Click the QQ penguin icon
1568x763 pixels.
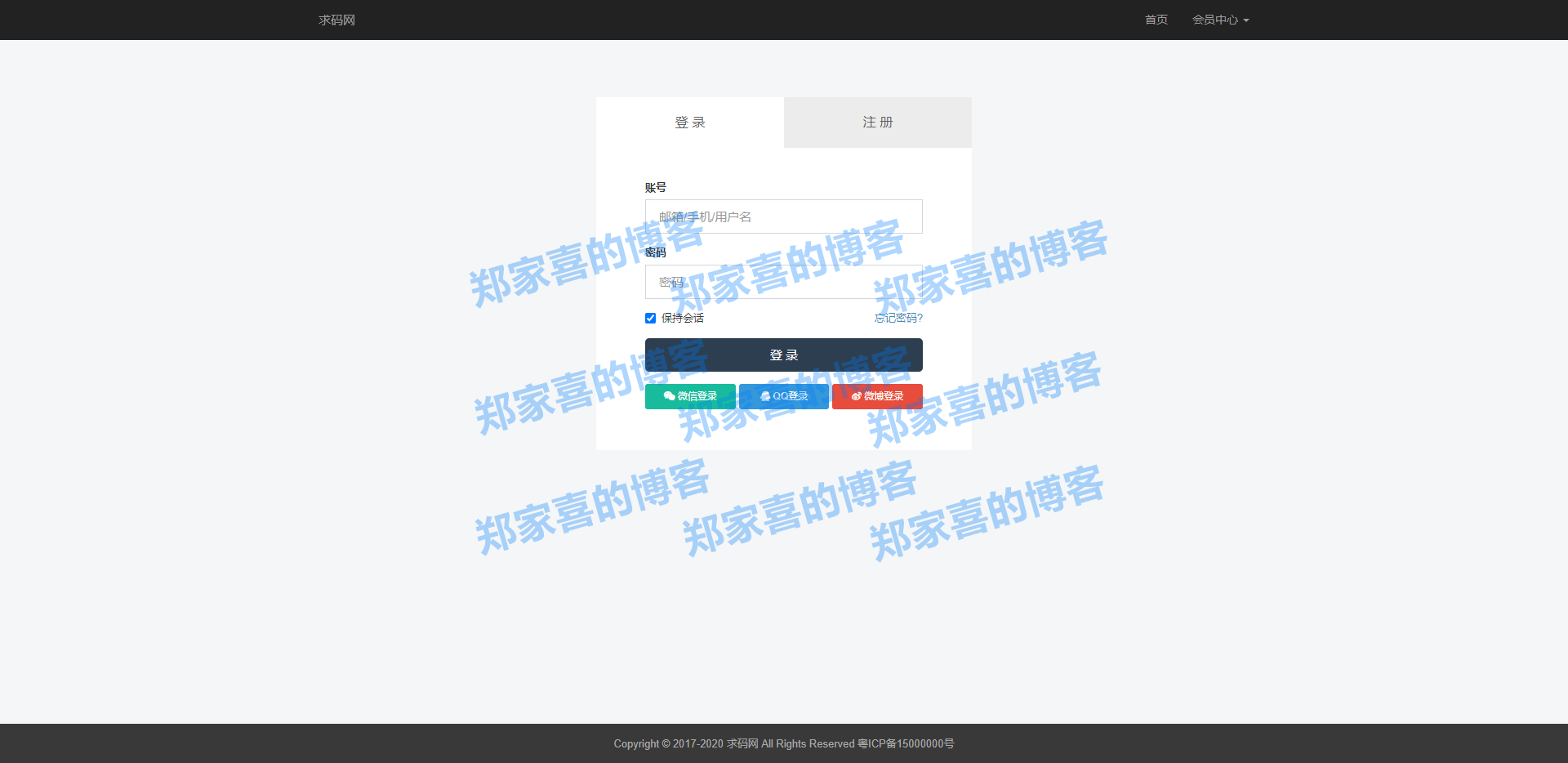coord(765,396)
